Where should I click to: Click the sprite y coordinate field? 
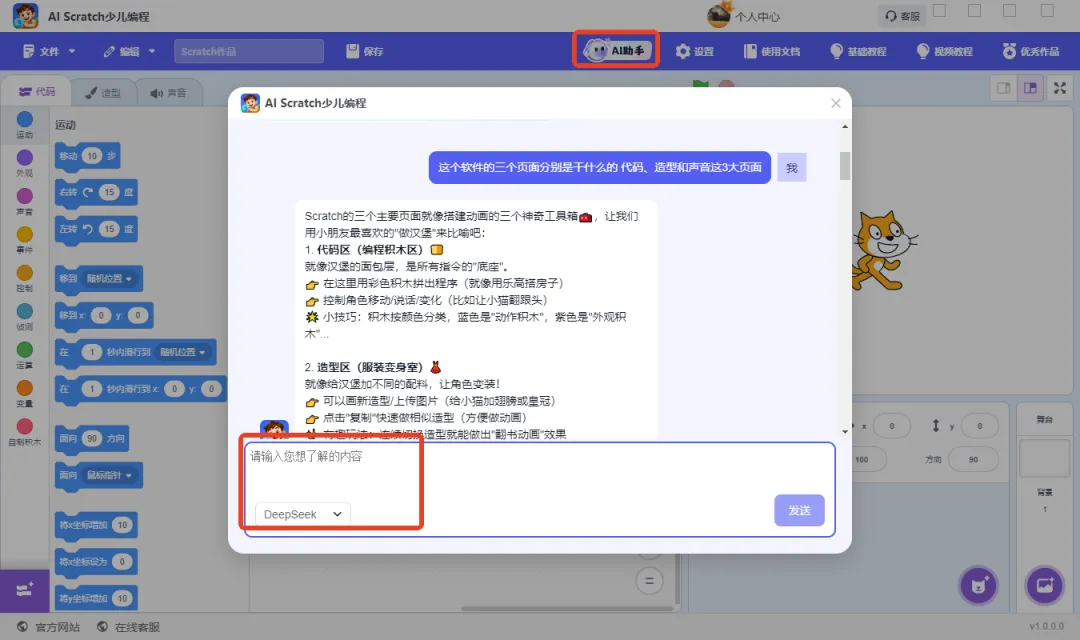coord(979,426)
